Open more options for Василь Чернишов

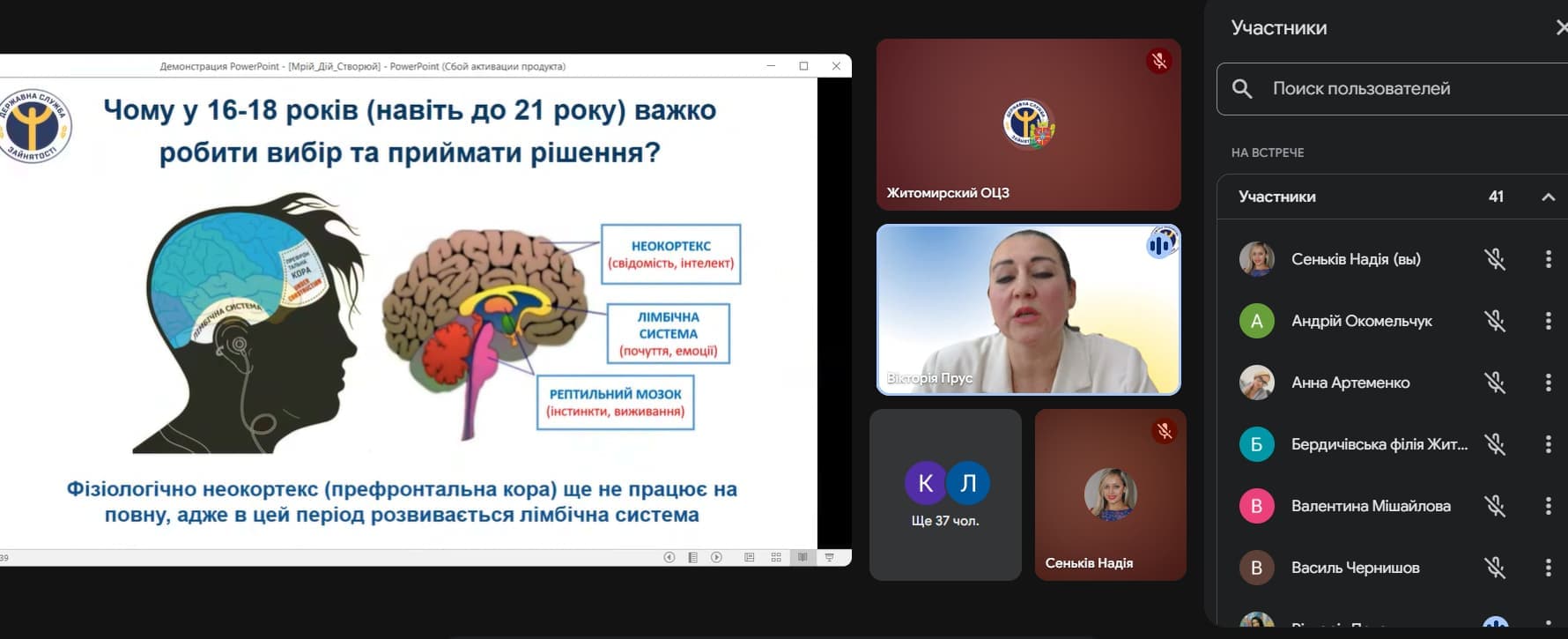click(1549, 568)
